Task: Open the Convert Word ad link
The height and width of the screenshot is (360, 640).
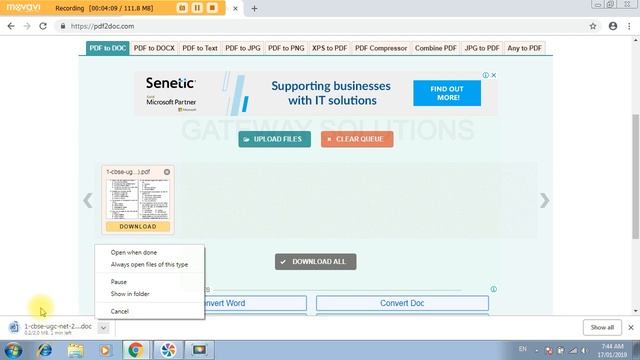Action: 255,303
